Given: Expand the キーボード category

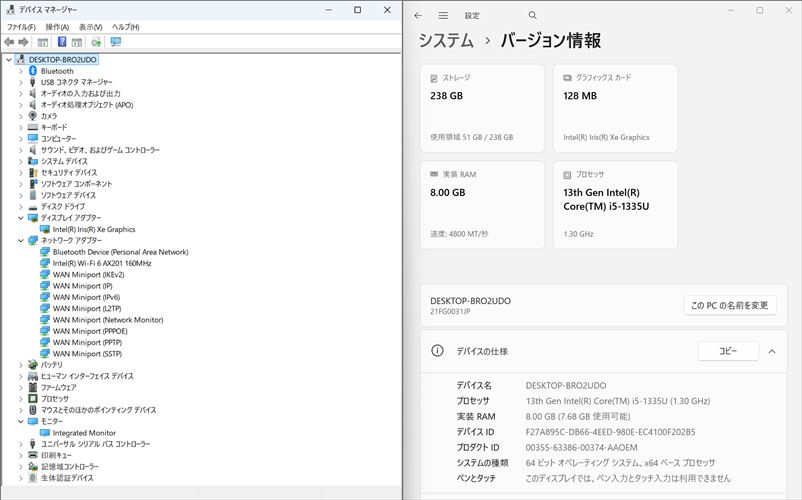Looking at the screenshot, I should (x=20, y=127).
